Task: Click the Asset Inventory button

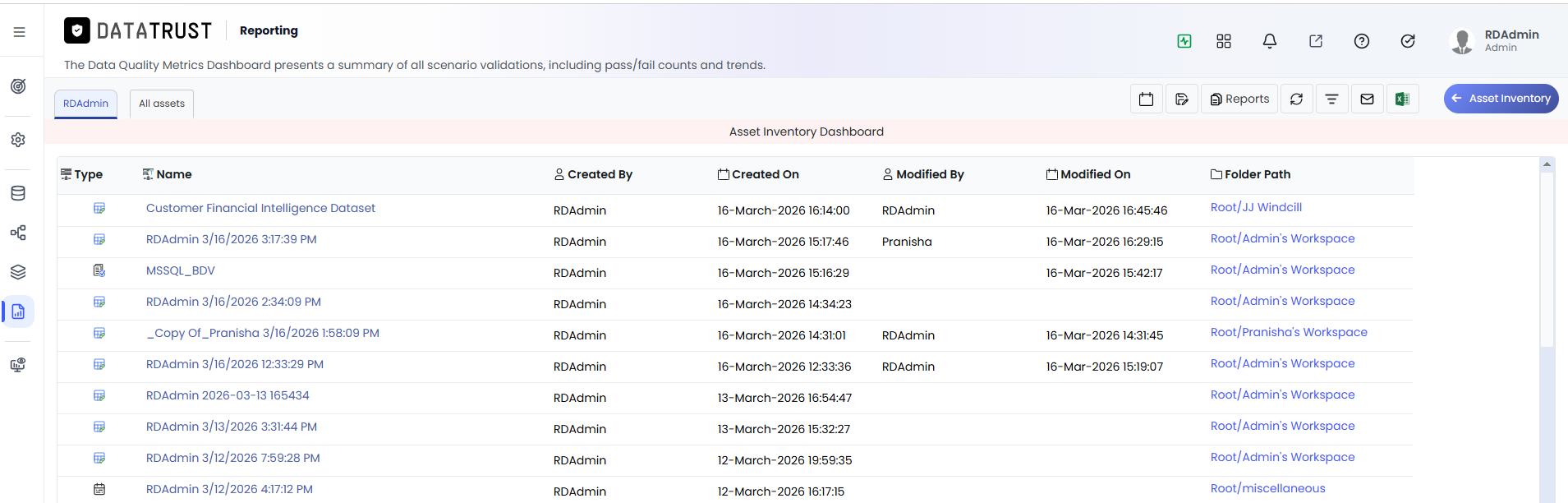Action: tap(1501, 99)
